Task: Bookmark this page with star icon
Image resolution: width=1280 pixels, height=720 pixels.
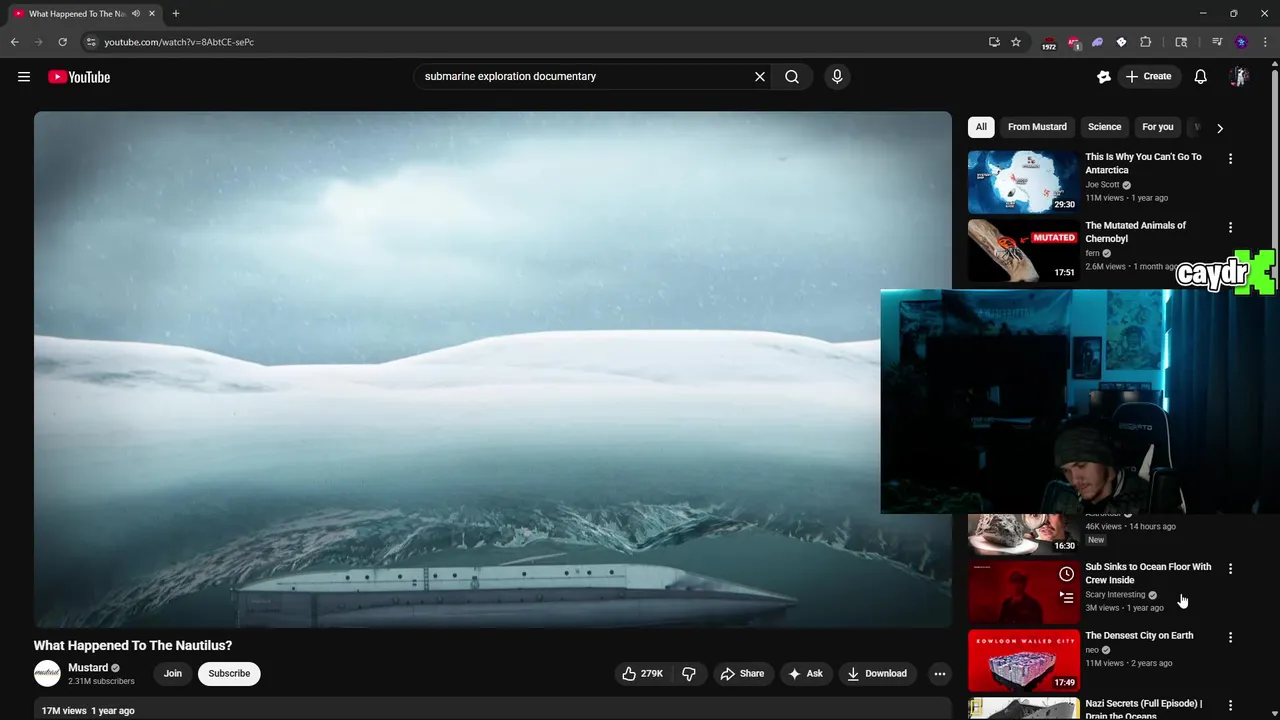Action: click(x=1016, y=42)
